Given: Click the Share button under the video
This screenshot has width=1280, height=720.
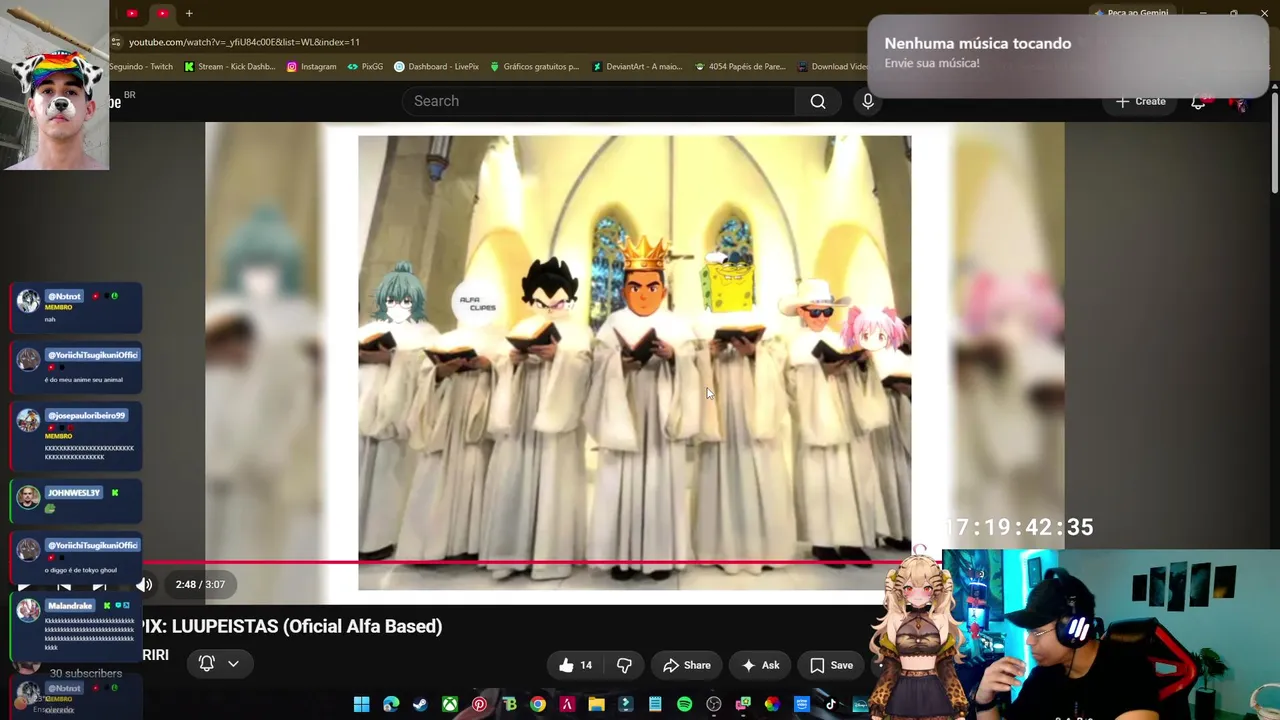Looking at the screenshot, I should 687,665.
